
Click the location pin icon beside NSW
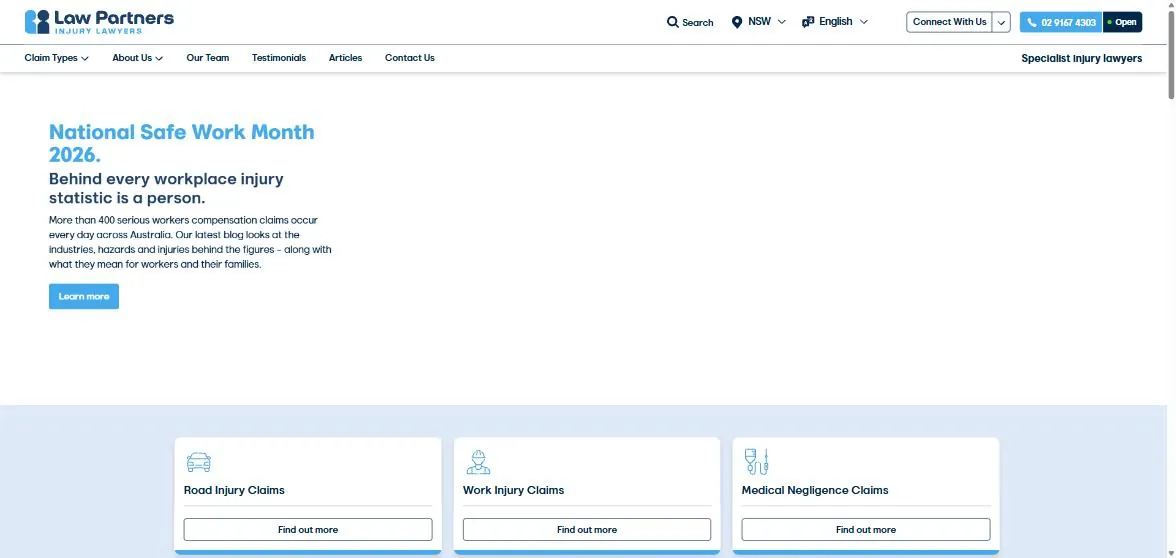coord(736,22)
